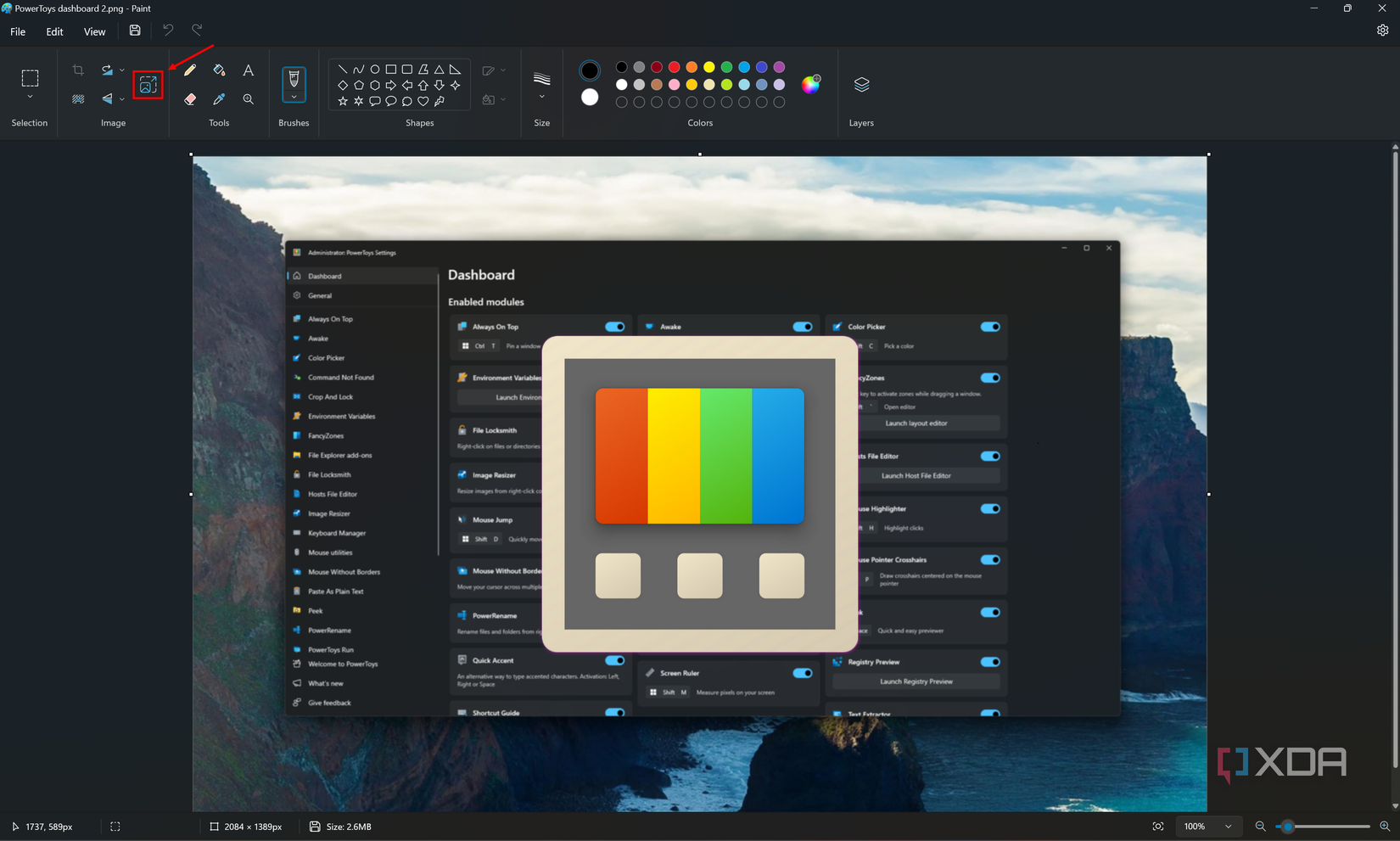The image size is (1400, 841).
Task: Open Paint settings gear
Action: pyautogui.click(x=1382, y=31)
